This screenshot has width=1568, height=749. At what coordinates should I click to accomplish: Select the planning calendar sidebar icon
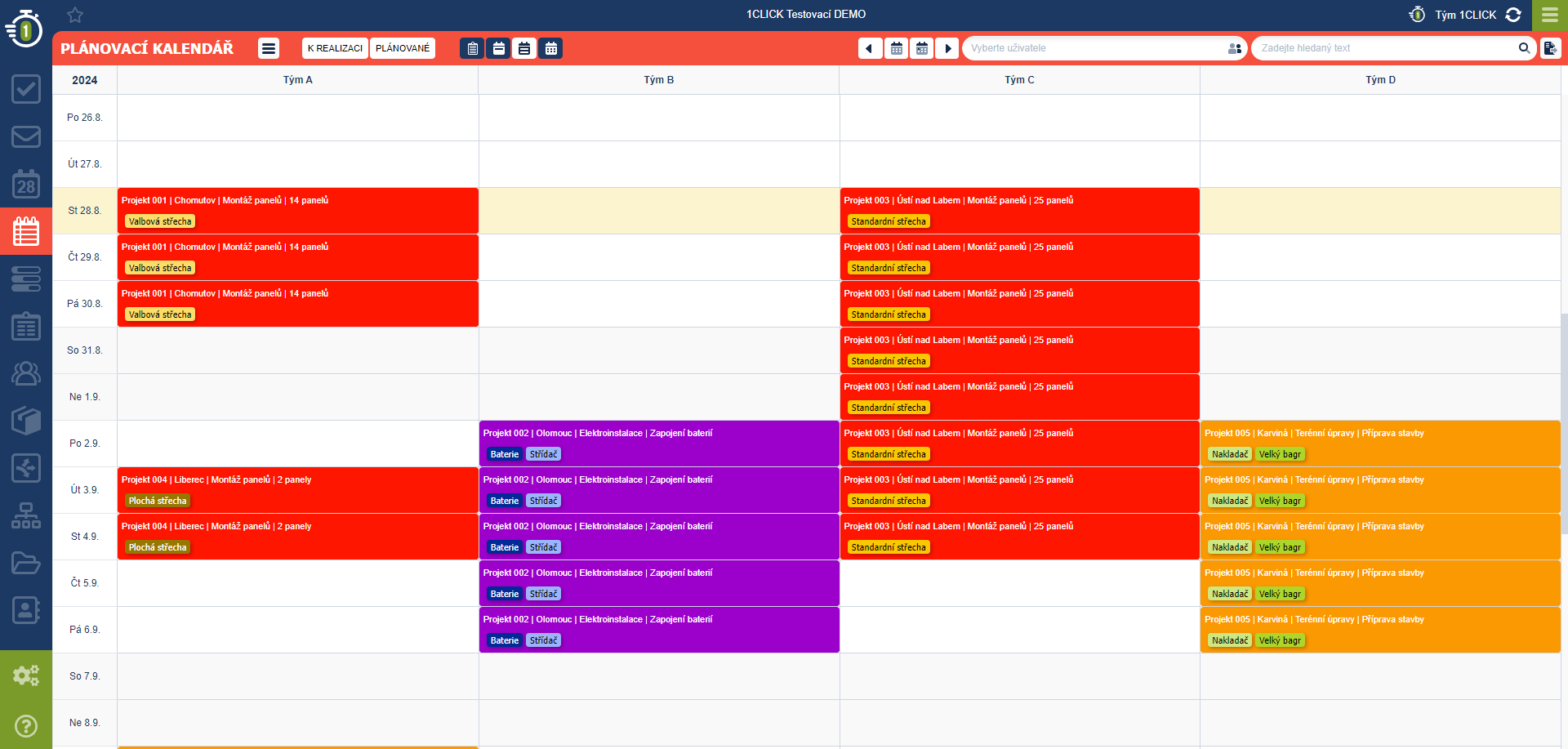[x=26, y=231]
